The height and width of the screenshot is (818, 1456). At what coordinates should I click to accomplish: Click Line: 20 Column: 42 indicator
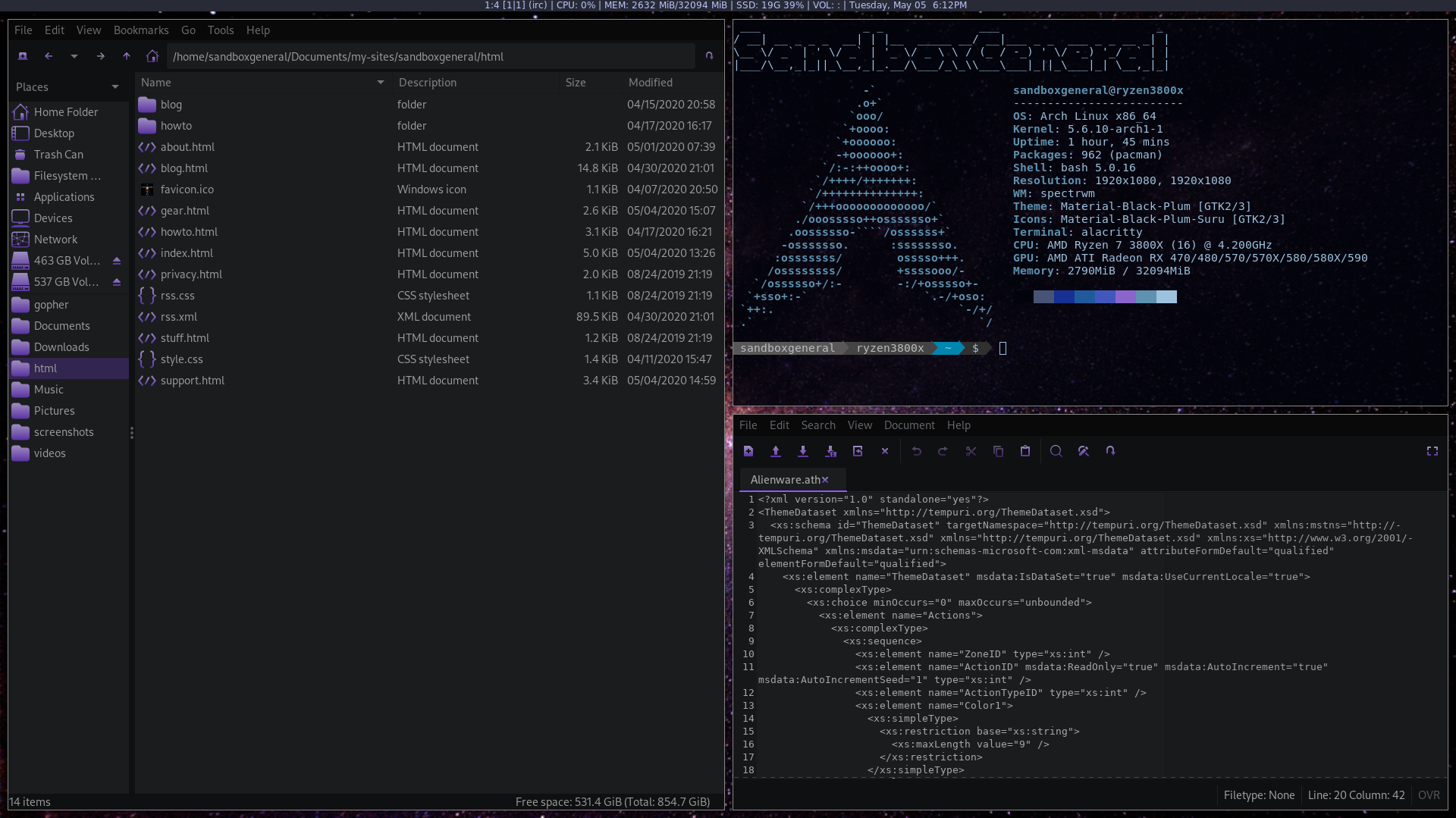(x=1356, y=795)
